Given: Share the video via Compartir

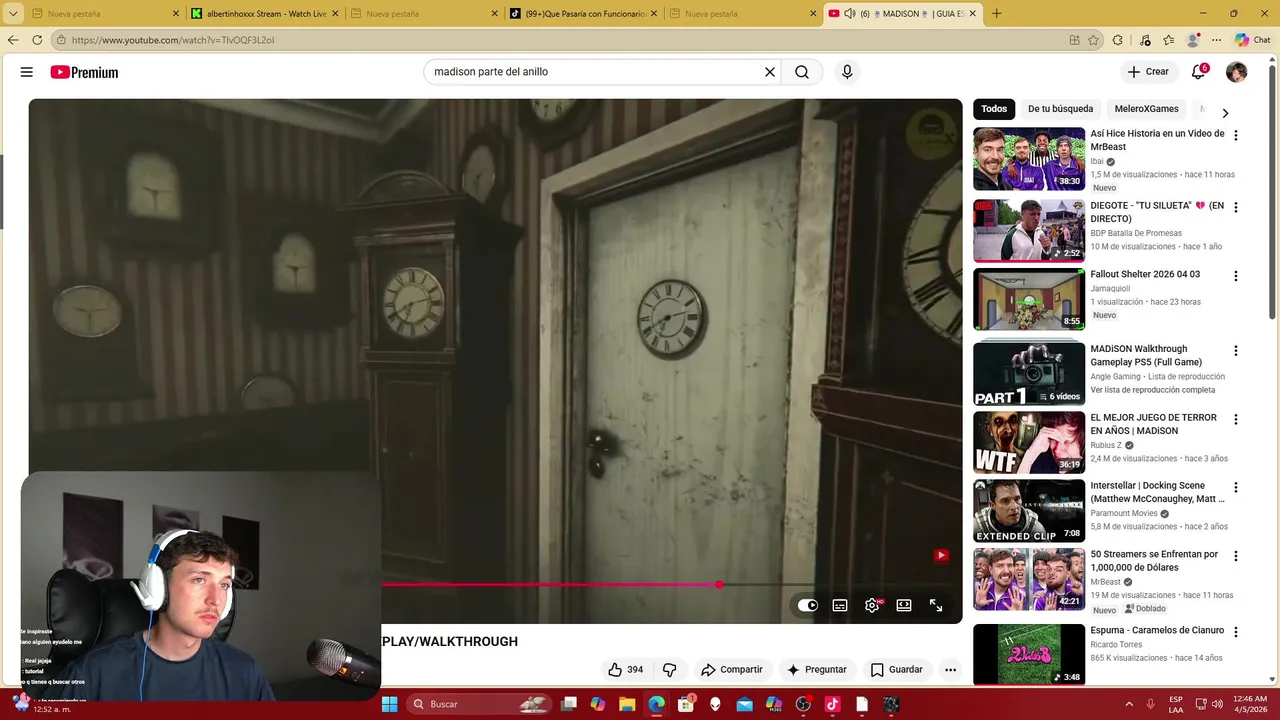Looking at the screenshot, I should click(x=732, y=670).
